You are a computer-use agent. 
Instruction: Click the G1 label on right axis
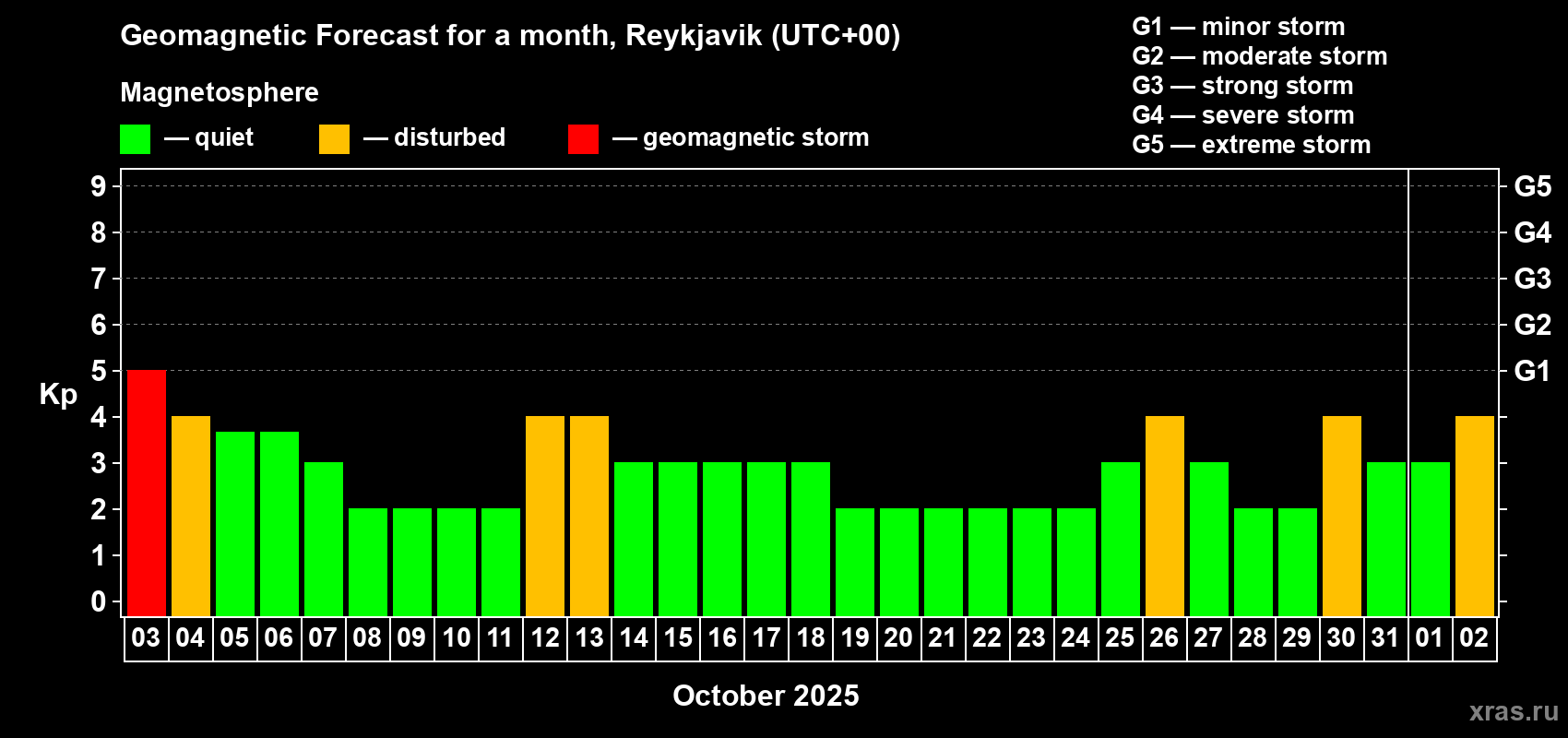tap(1532, 371)
